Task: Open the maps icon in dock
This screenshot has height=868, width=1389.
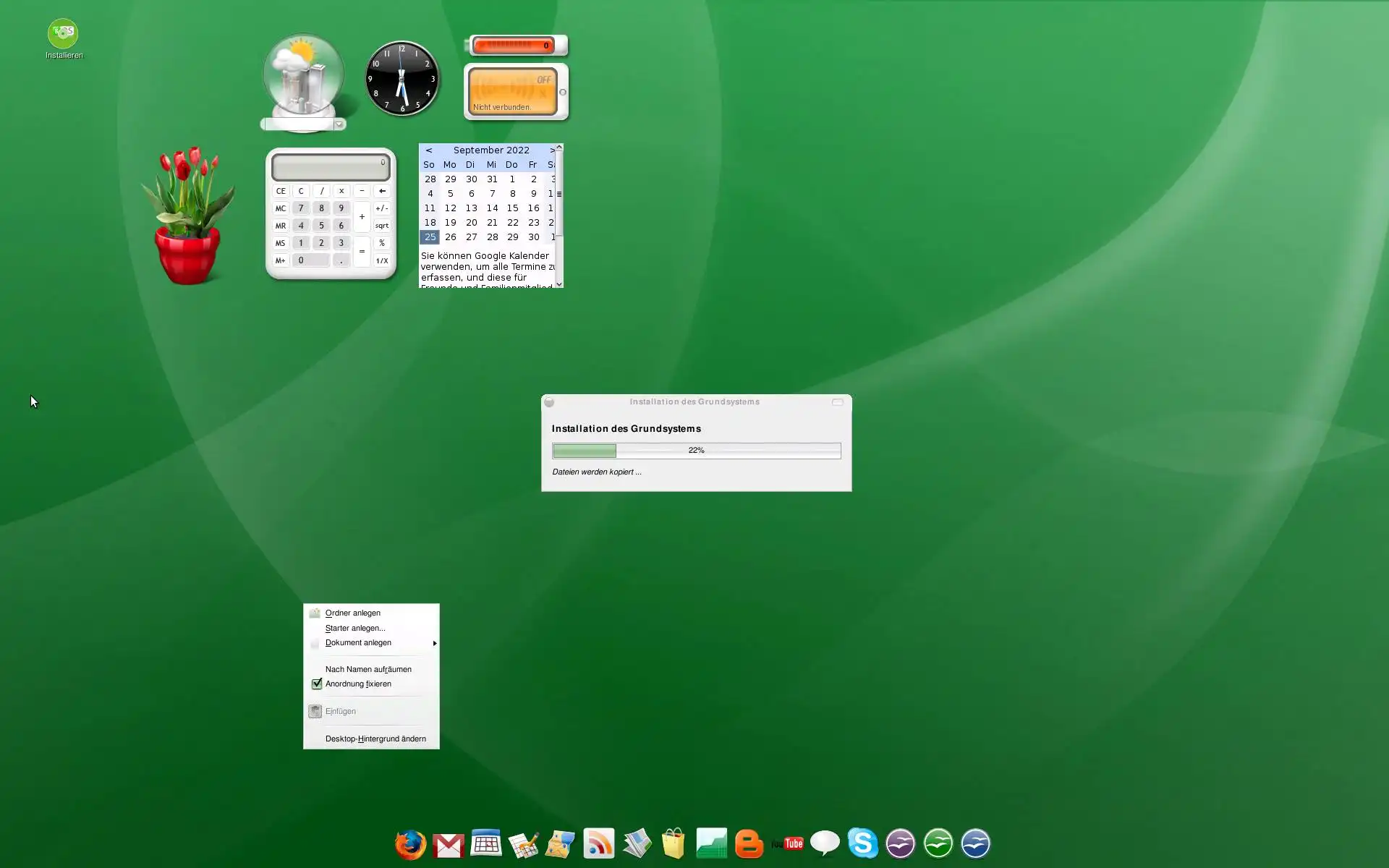Action: tap(561, 843)
